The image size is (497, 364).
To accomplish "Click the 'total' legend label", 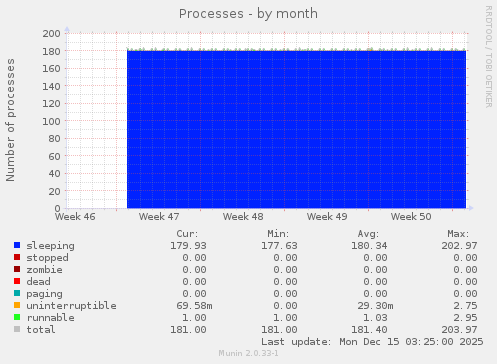I will [x=41, y=330].
